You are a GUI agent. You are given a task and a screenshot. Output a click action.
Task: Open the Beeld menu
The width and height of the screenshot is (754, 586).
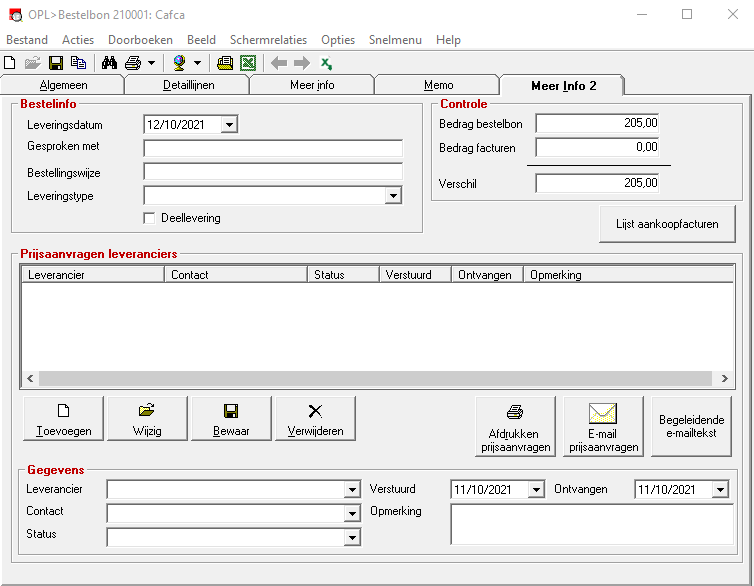tap(201, 40)
